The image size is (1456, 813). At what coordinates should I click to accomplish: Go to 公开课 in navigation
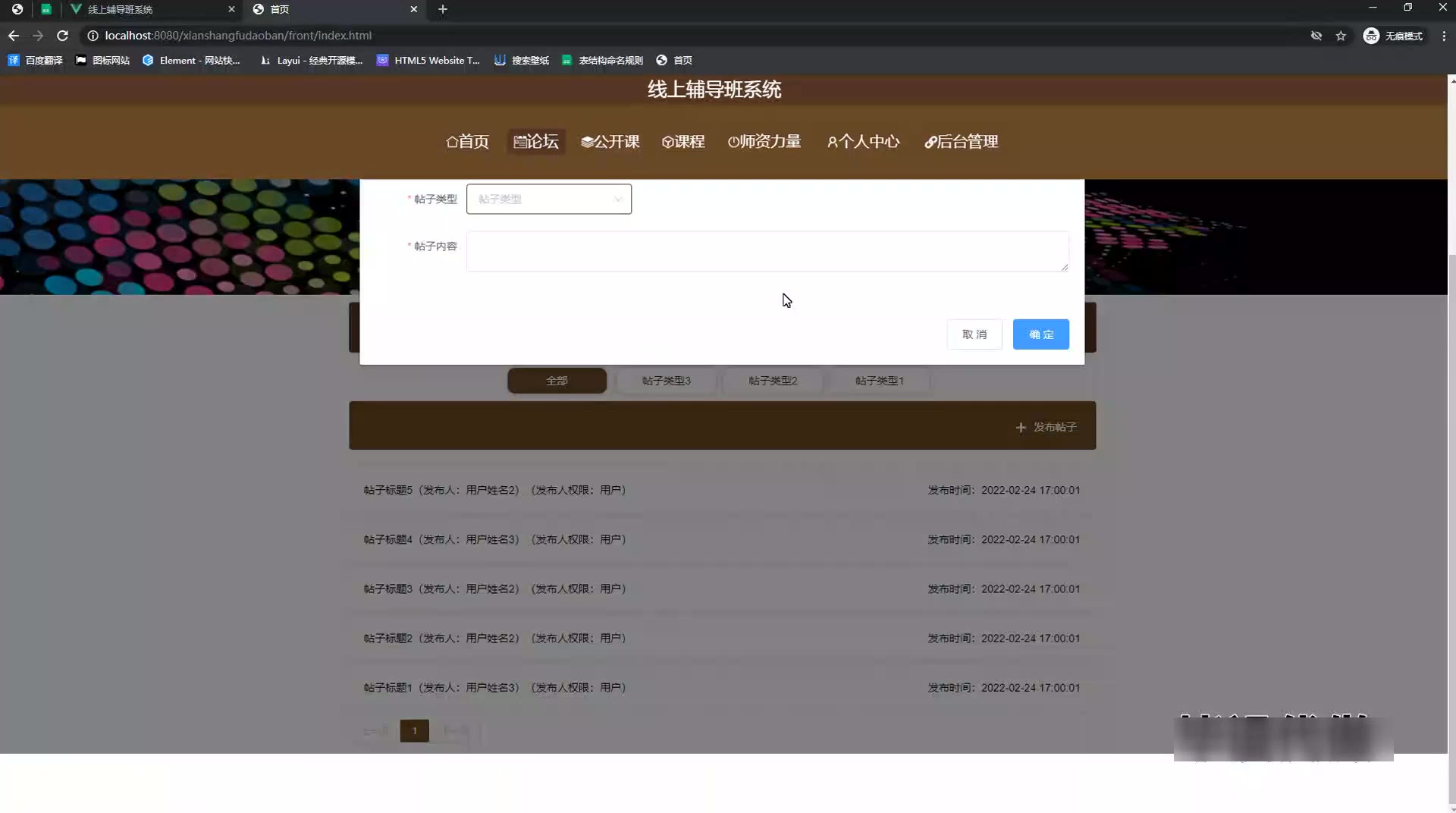[x=610, y=142]
